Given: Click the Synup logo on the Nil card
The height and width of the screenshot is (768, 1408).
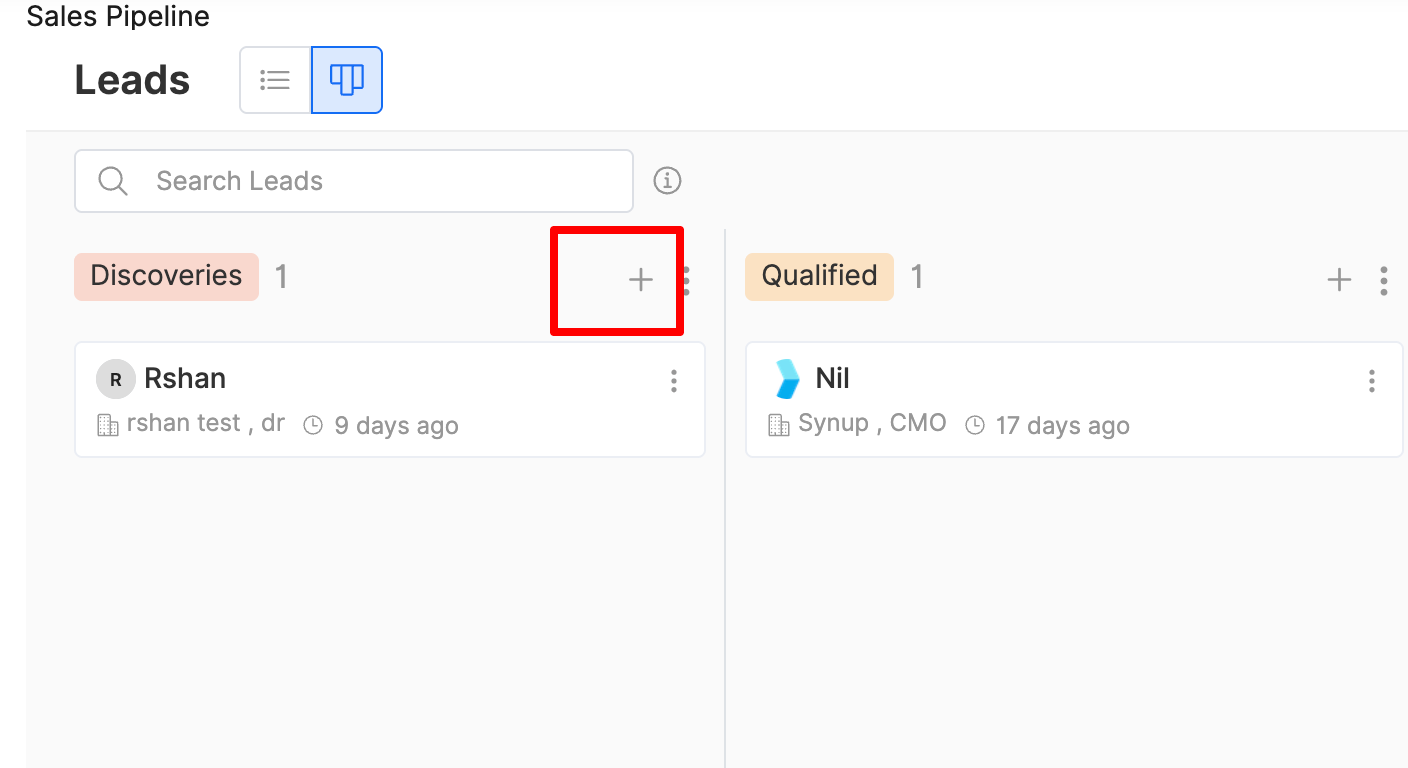Looking at the screenshot, I should coord(788,379).
